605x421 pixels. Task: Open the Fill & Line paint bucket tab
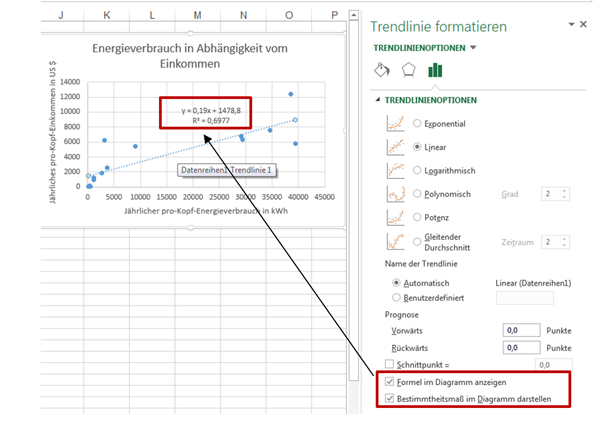[381, 70]
